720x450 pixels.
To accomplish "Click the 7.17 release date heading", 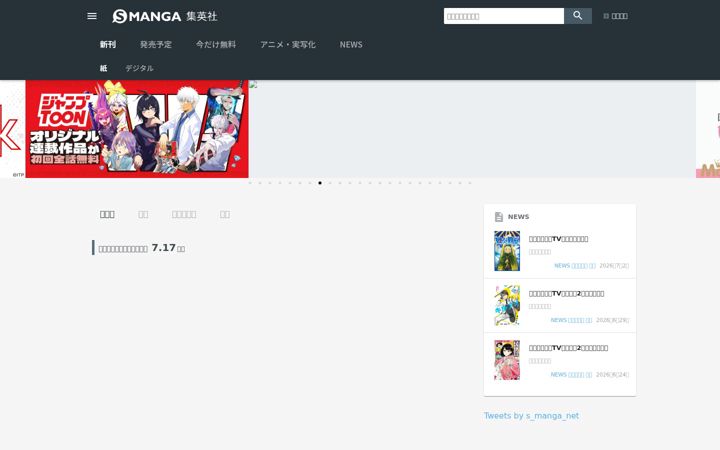I will coord(142,248).
